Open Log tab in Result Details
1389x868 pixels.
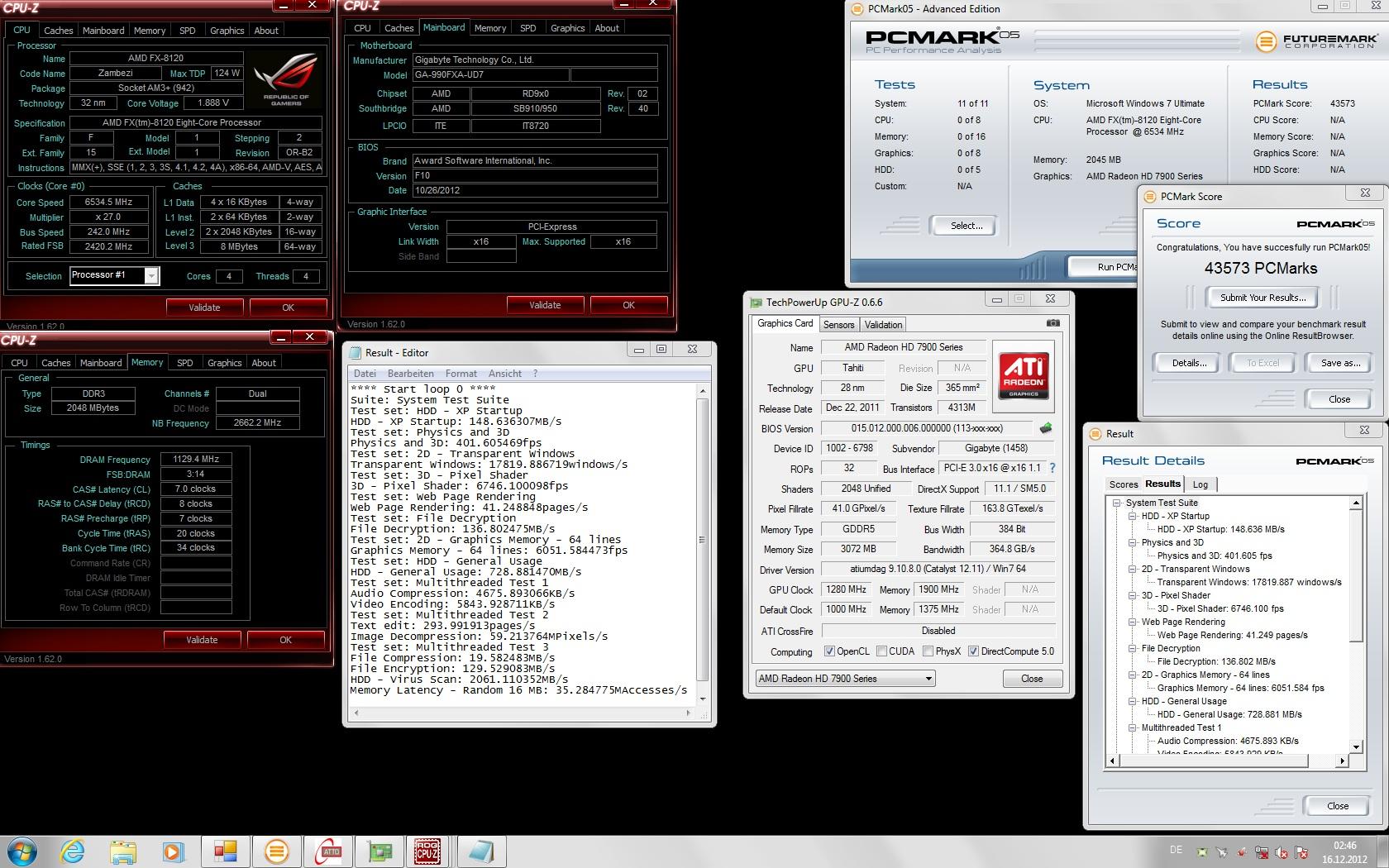(x=1200, y=484)
